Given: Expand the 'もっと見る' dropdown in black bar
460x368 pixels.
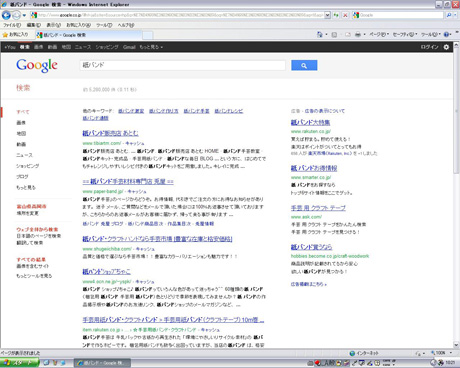Looking at the screenshot, I should (x=151, y=47).
